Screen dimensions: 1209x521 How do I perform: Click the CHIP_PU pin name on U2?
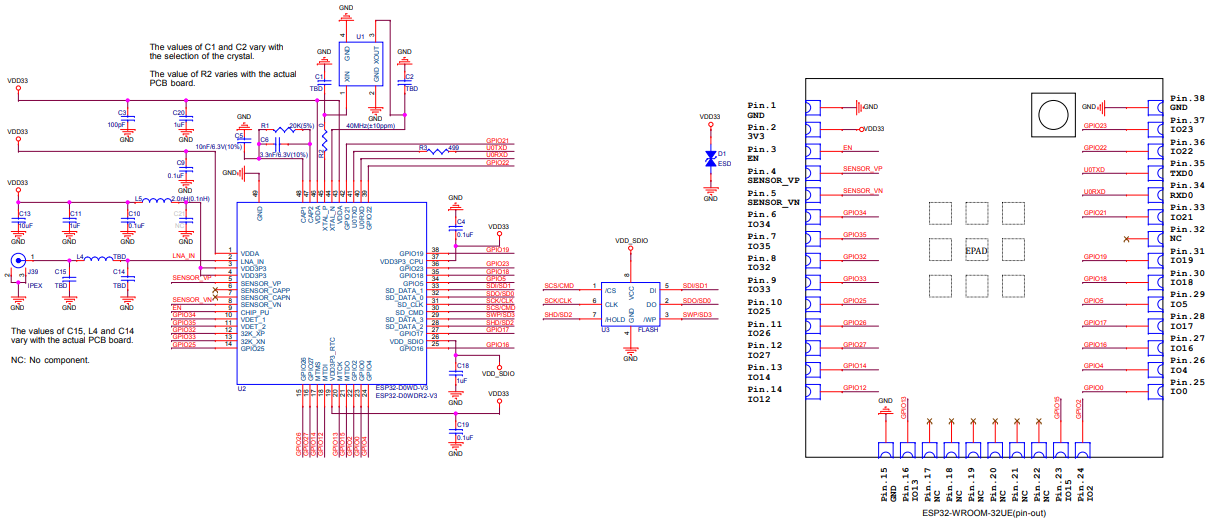click(253, 313)
